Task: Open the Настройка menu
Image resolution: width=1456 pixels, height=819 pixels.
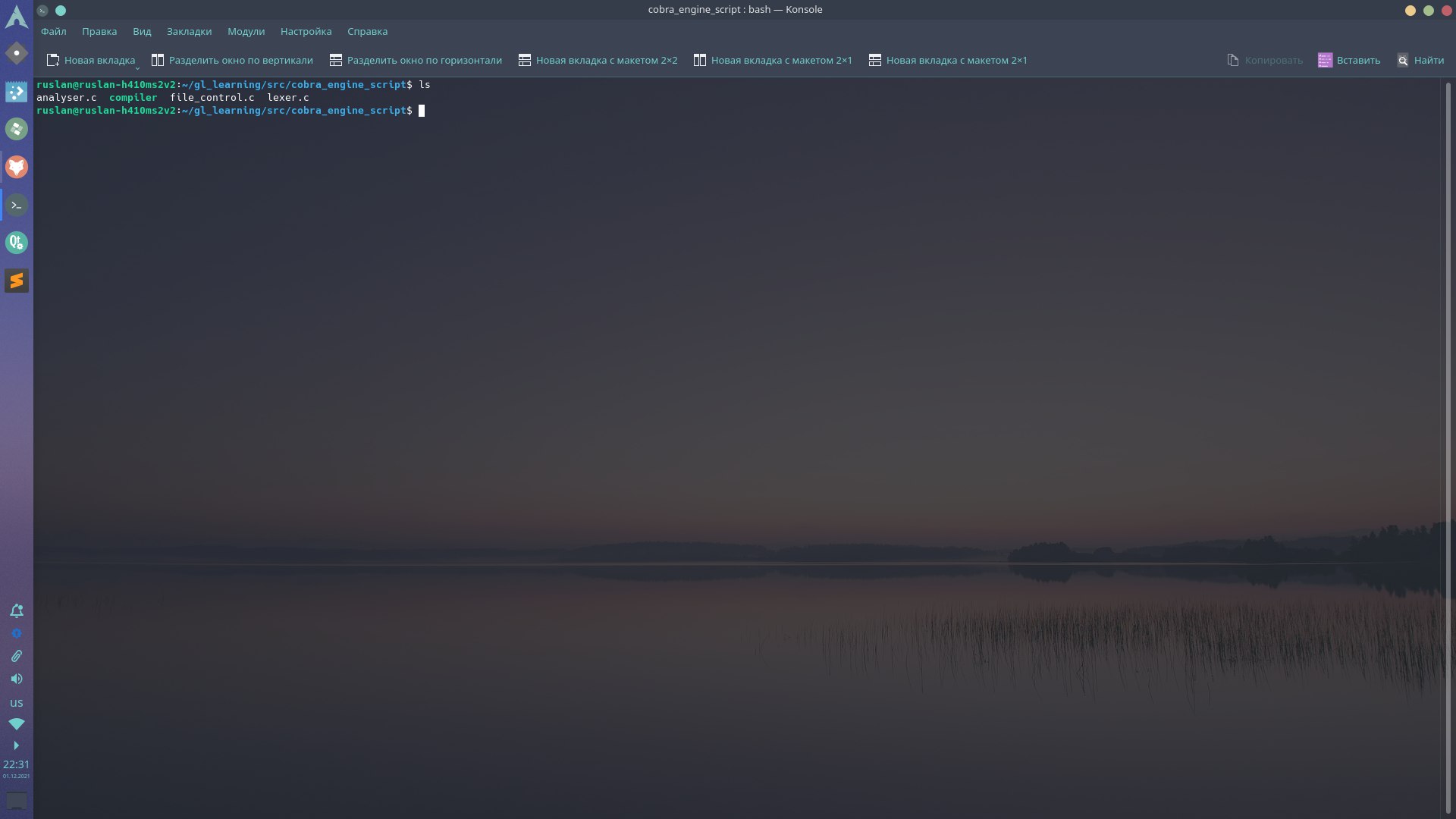Action: coord(306,32)
